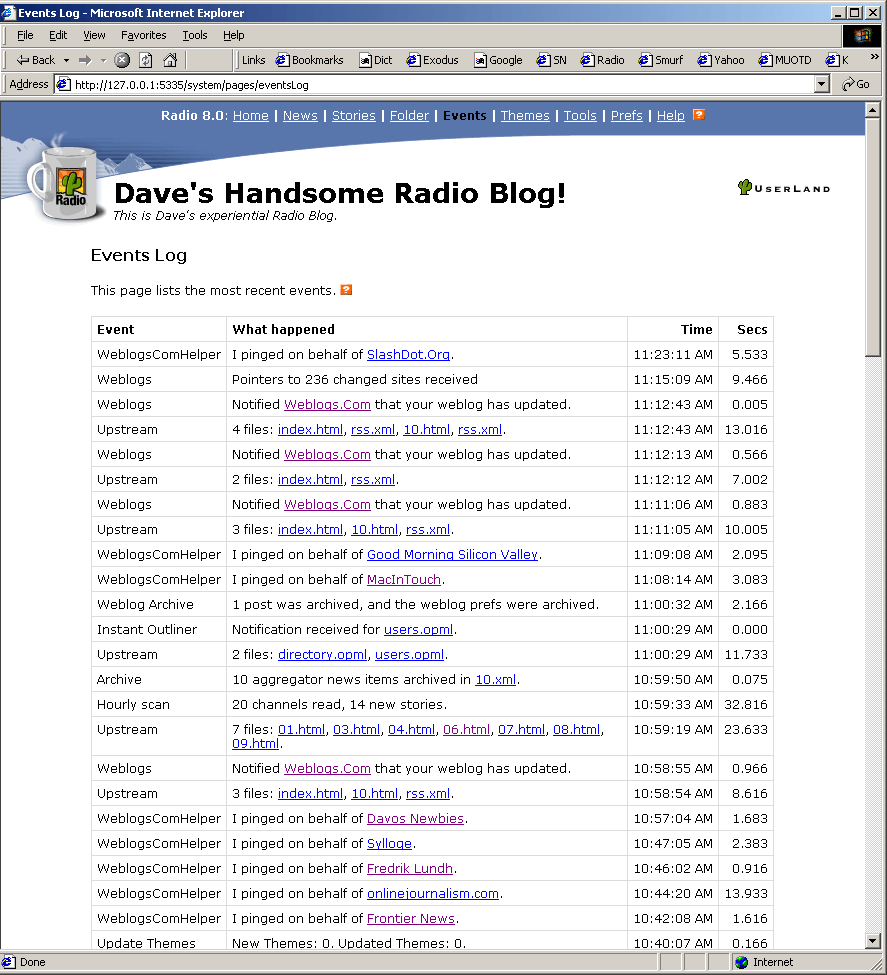
Task: Open the directory.opml file link
Action: (322, 655)
